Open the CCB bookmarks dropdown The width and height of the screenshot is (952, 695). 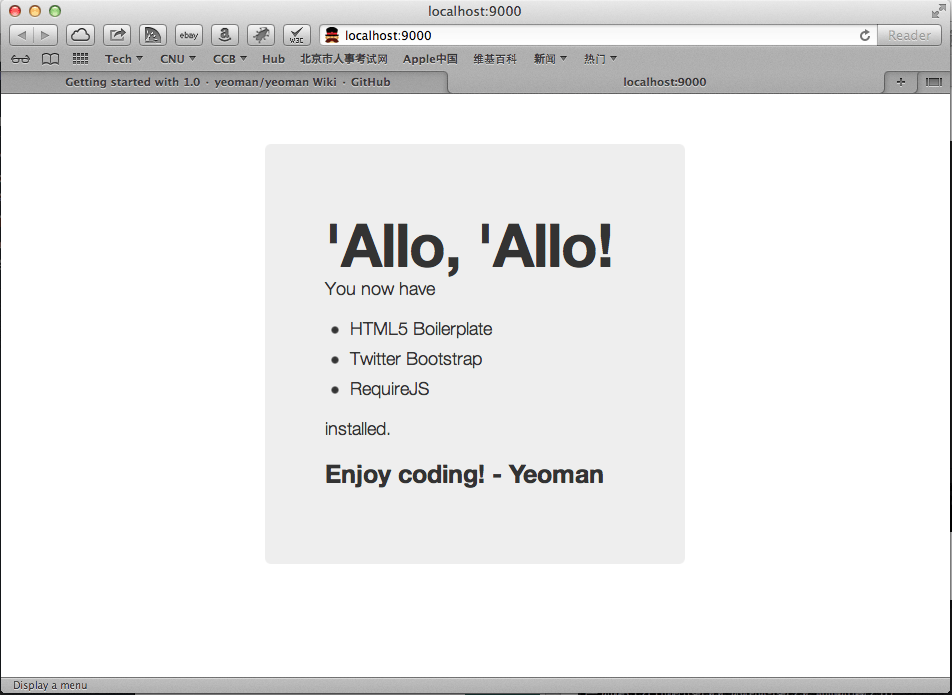[x=230, y=59]
